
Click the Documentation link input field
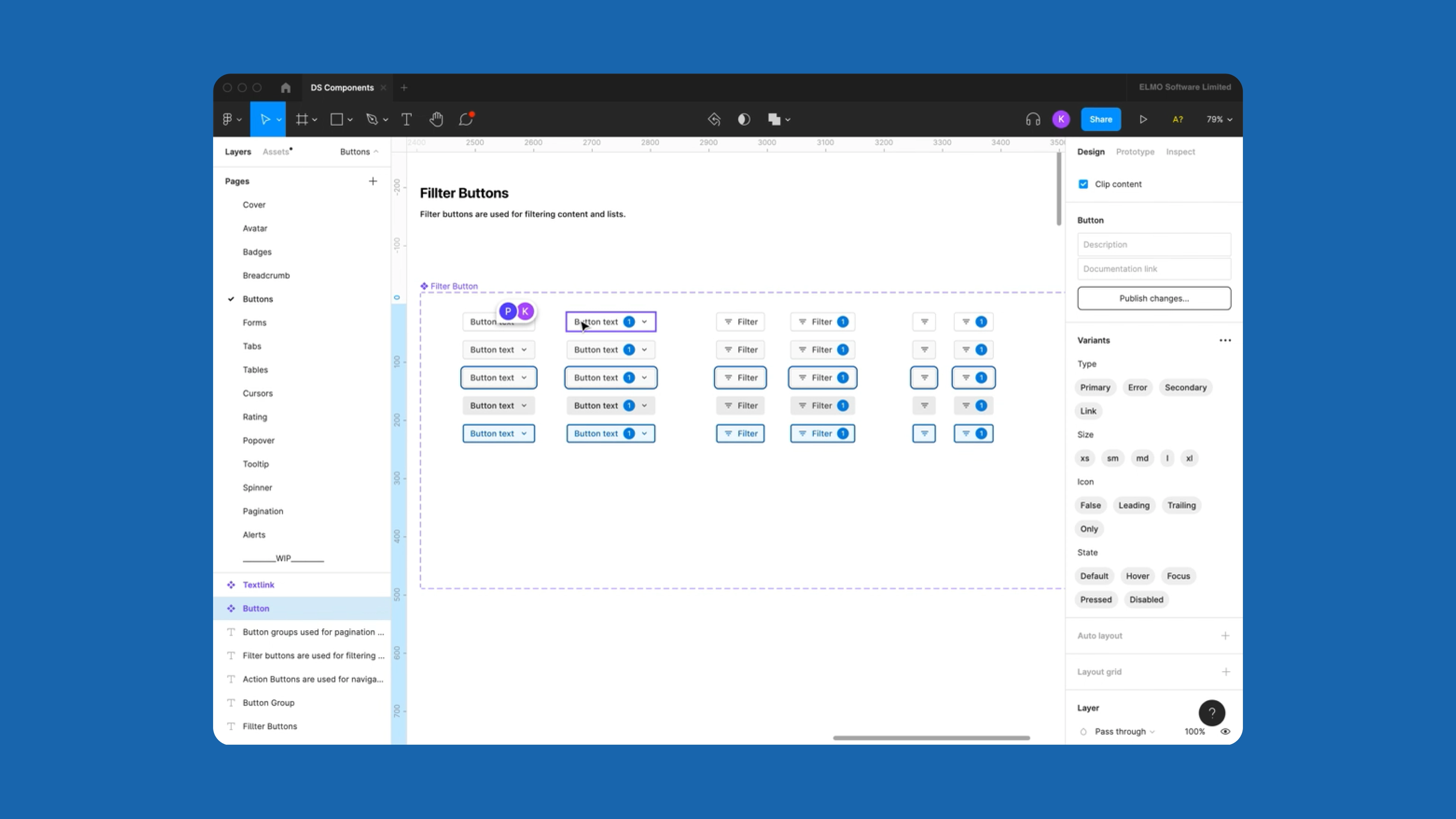coord(1153,269)
